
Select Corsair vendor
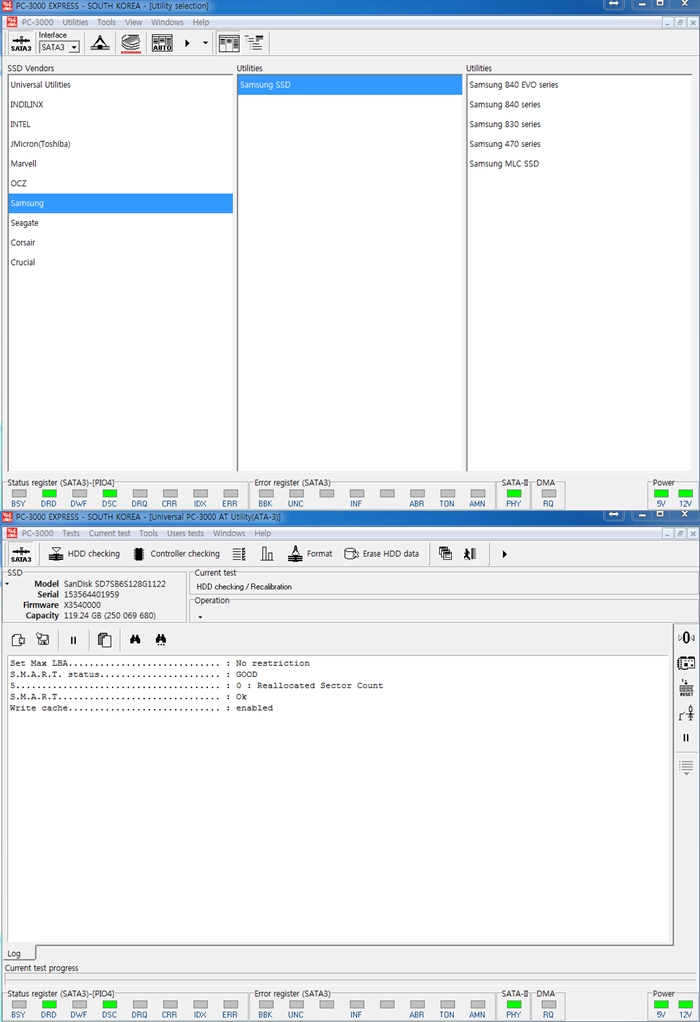coord(121,242)
